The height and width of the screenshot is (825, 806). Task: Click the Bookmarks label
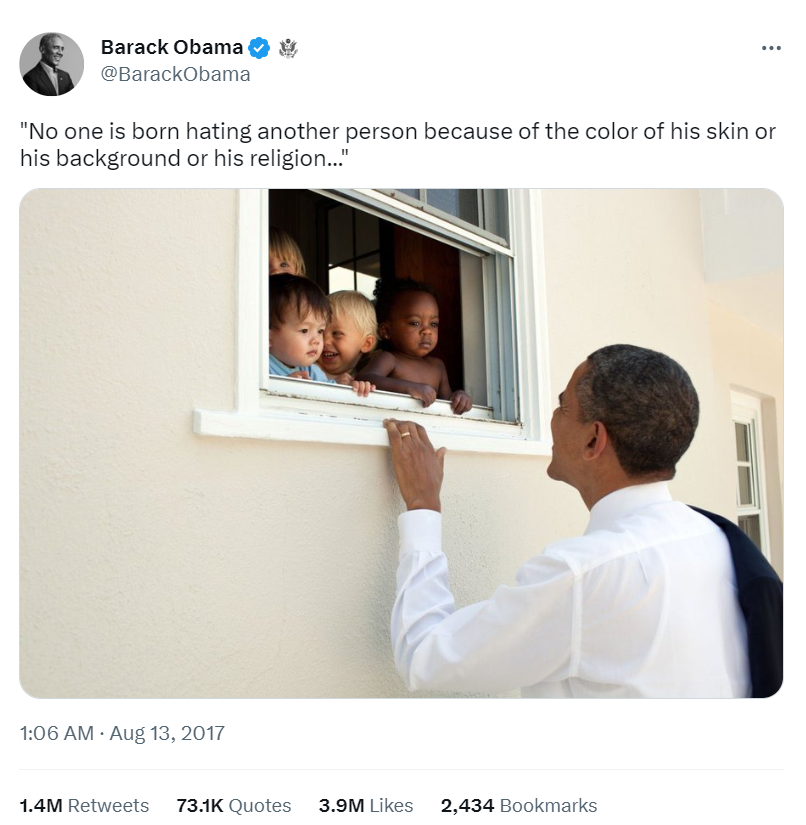[548, 805]
